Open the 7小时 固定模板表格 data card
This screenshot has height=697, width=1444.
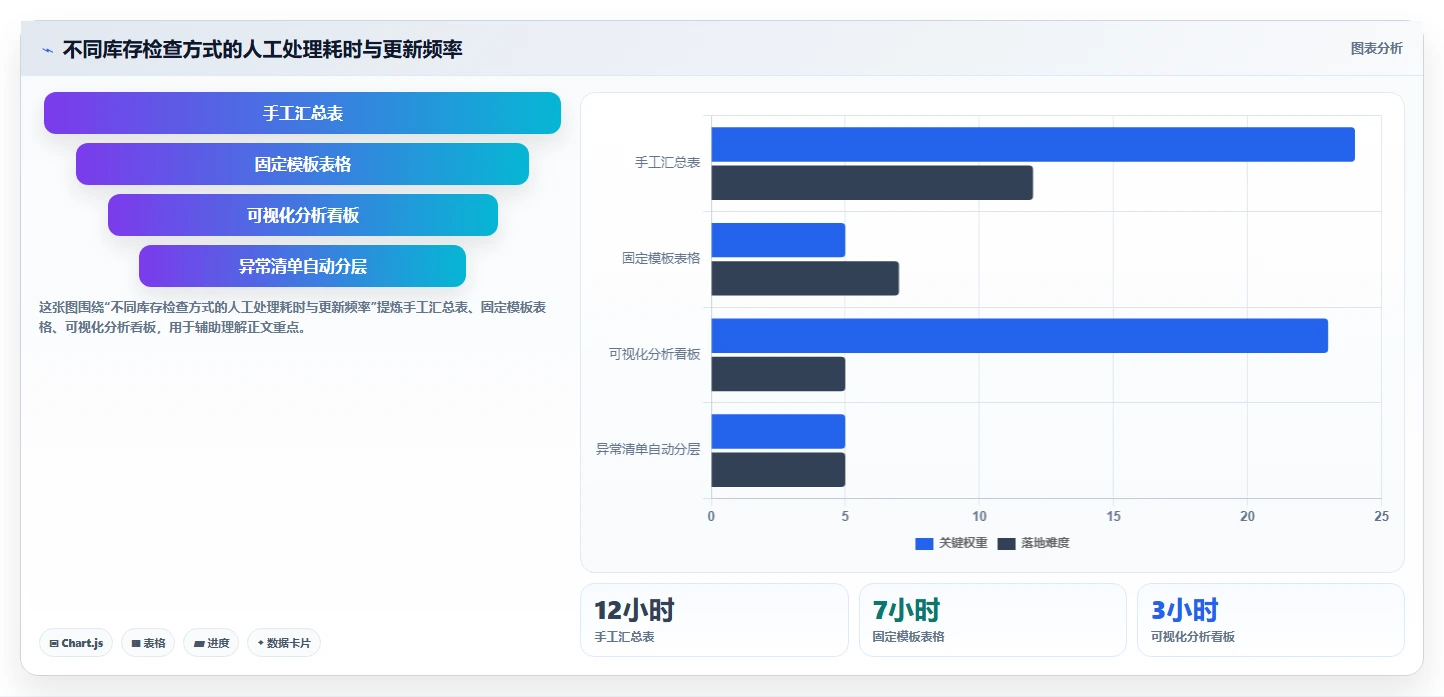993,620
